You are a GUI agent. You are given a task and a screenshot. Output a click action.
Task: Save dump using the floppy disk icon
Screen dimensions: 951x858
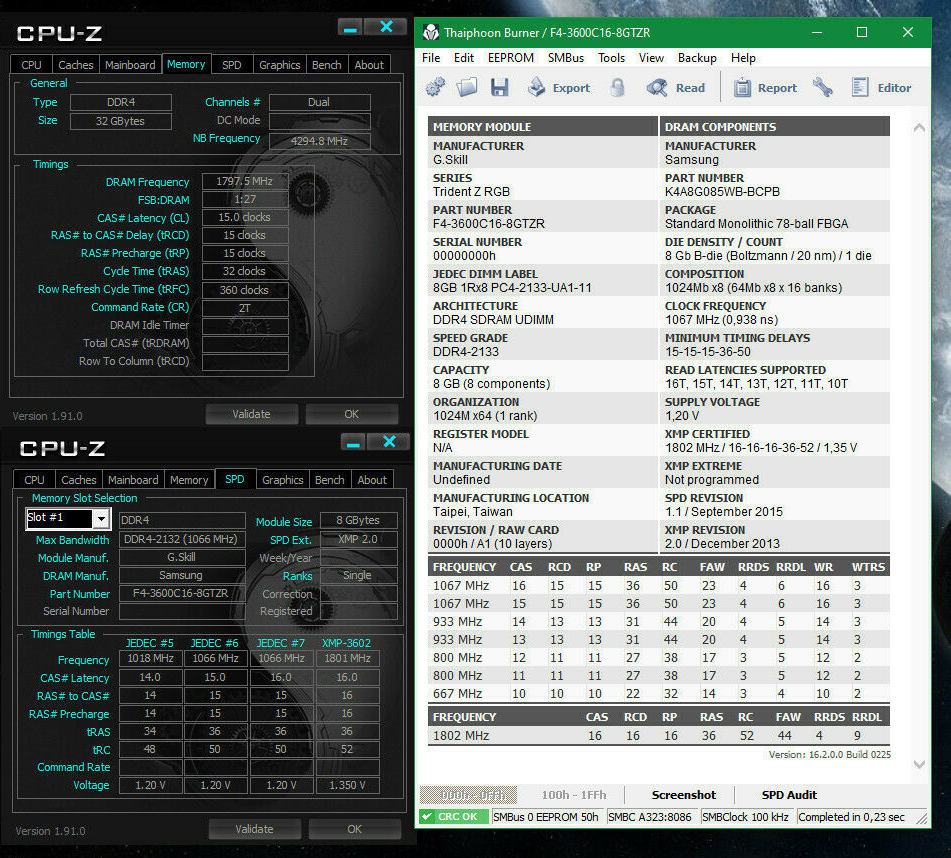(x=499, y=87)
